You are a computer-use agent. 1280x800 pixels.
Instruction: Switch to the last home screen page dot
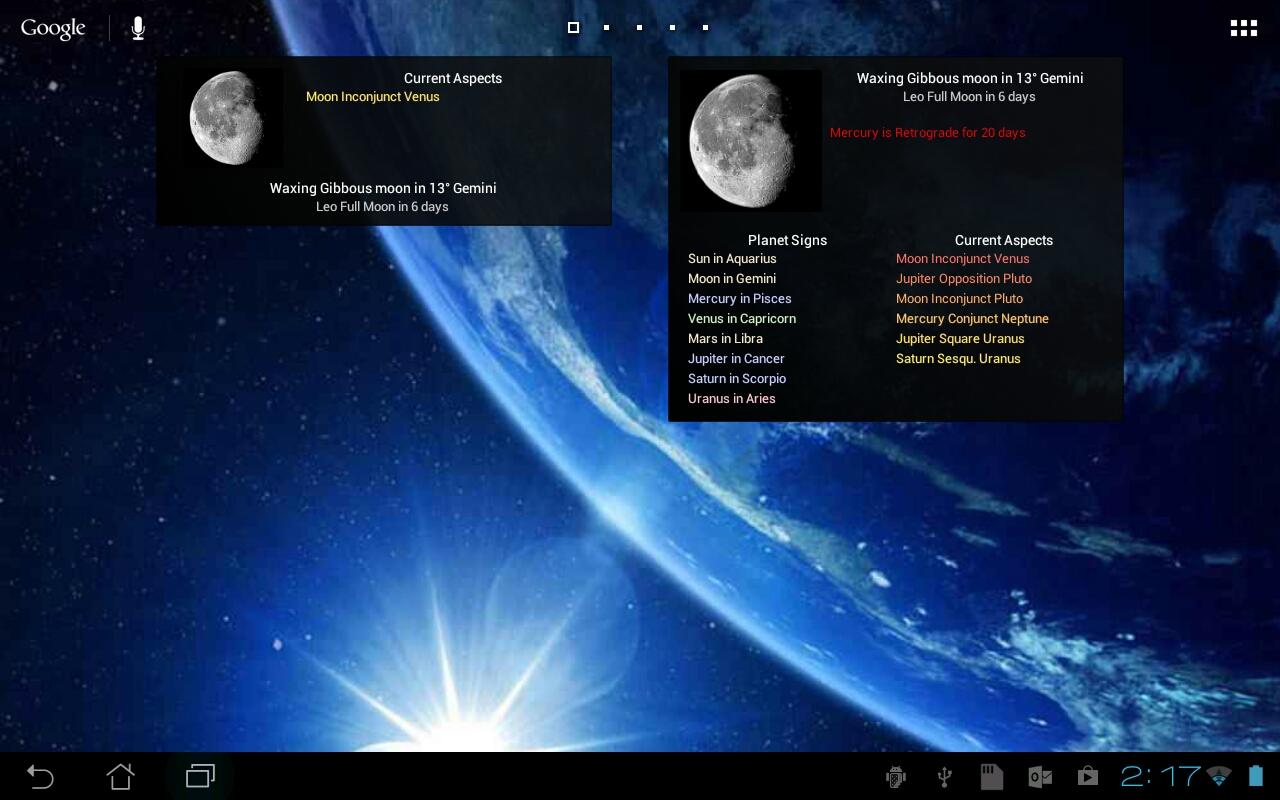[x=705, y=28]
